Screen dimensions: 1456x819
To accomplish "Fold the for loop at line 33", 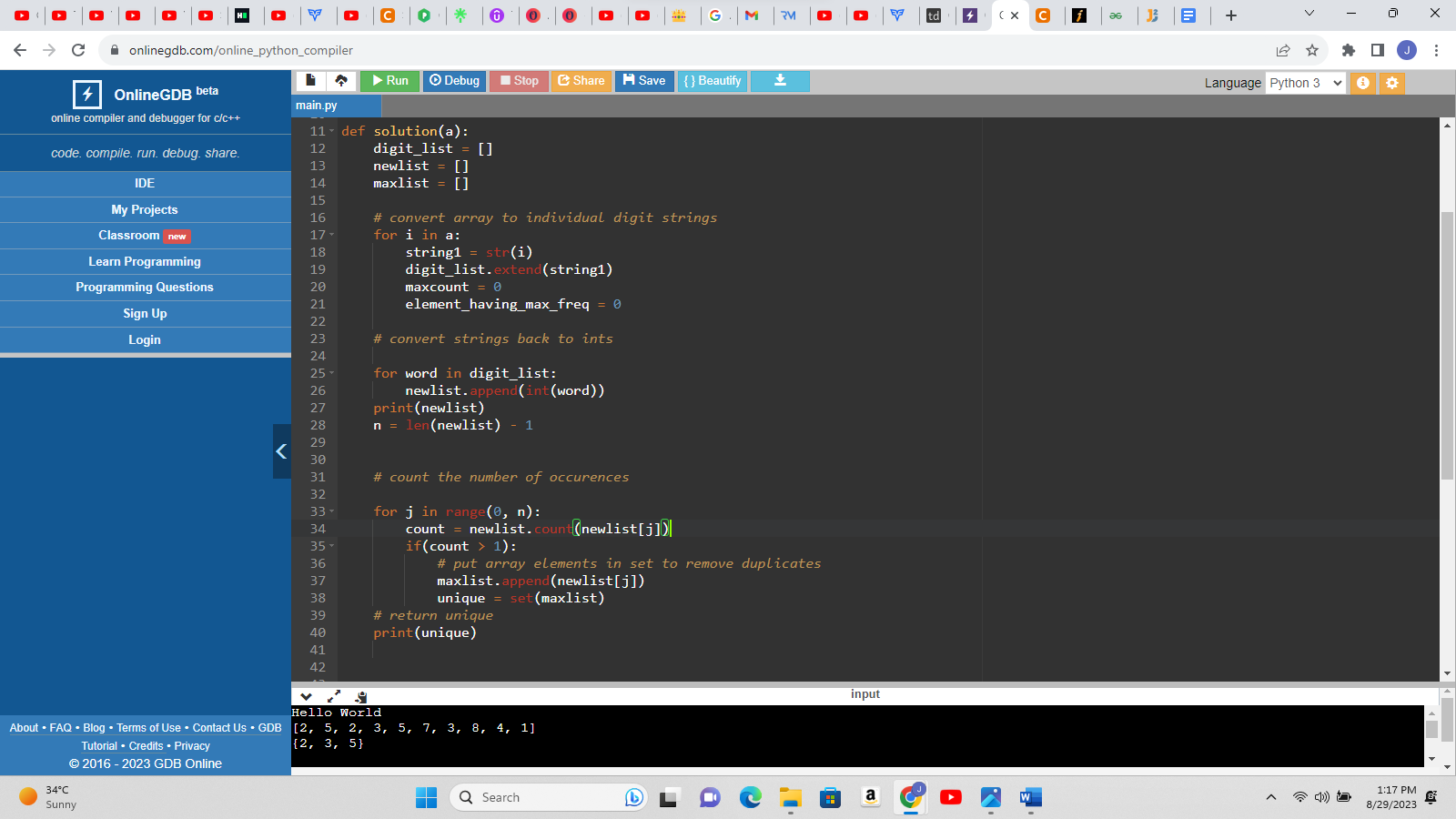I will point(332,511).
